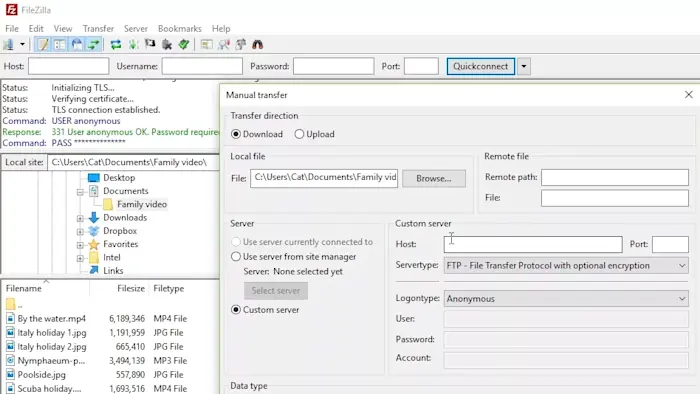Click the Quickconnect Password field

[x=333, y=66]
